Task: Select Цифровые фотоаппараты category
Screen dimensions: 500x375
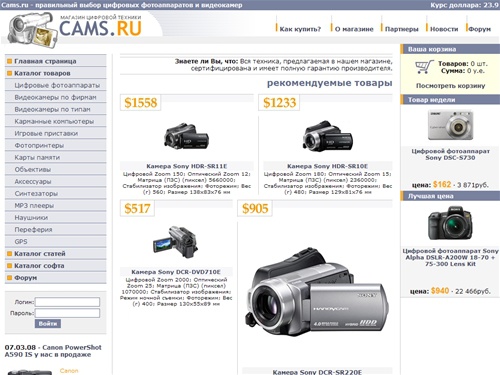Action: coord(56,85)
